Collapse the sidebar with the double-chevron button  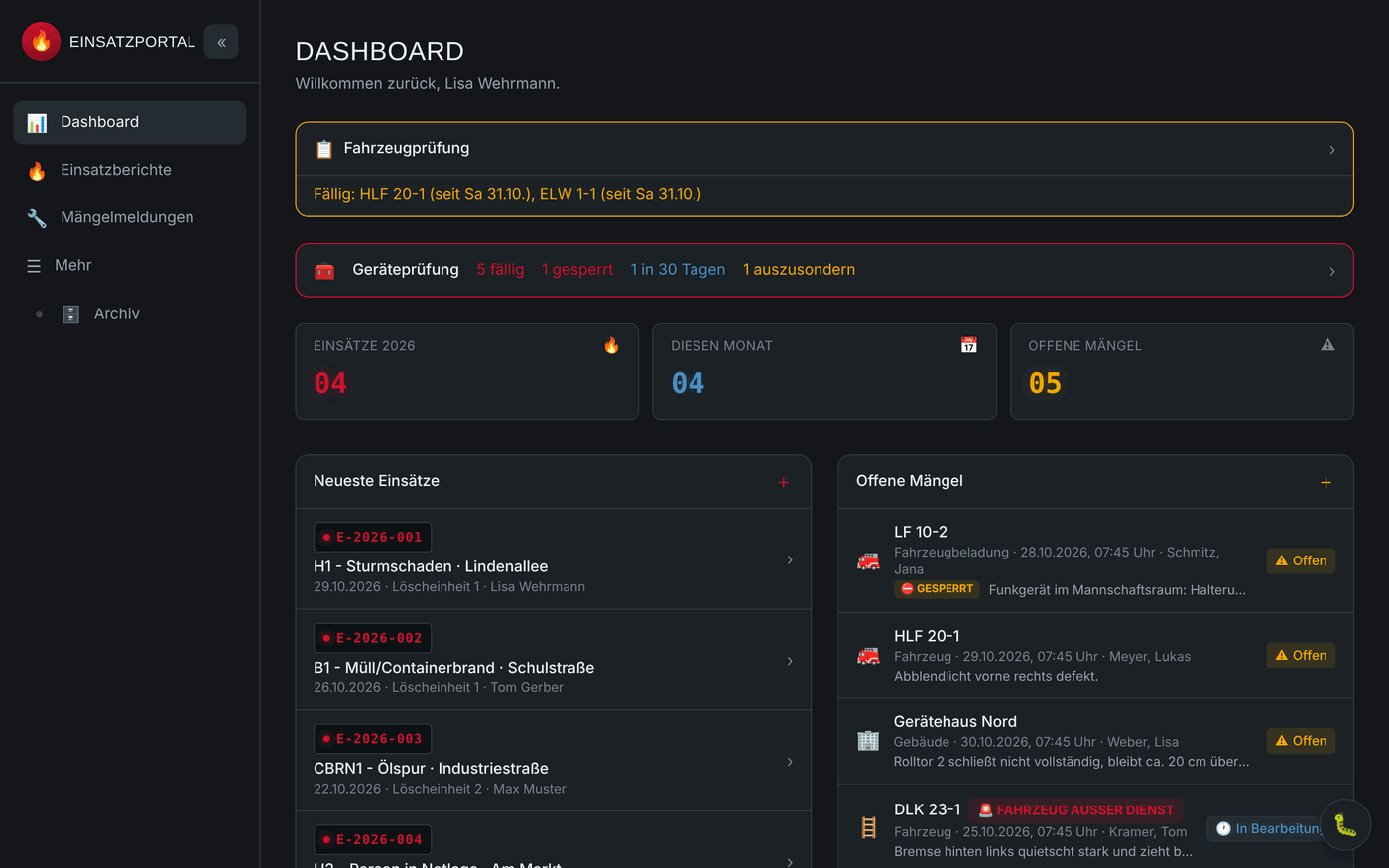point(221,42)
